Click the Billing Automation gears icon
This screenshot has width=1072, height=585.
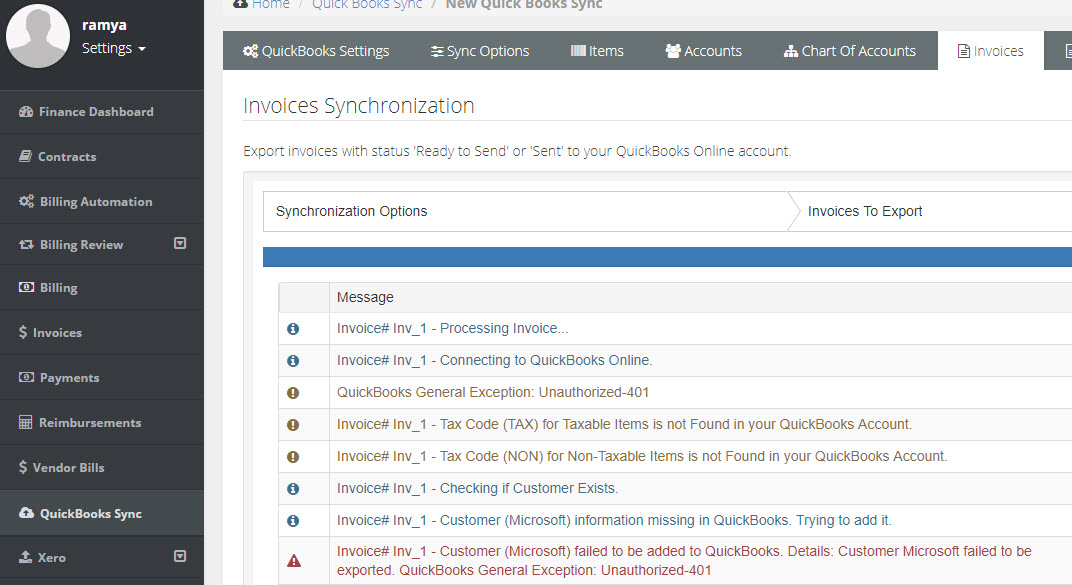click(x=27, y=201)
